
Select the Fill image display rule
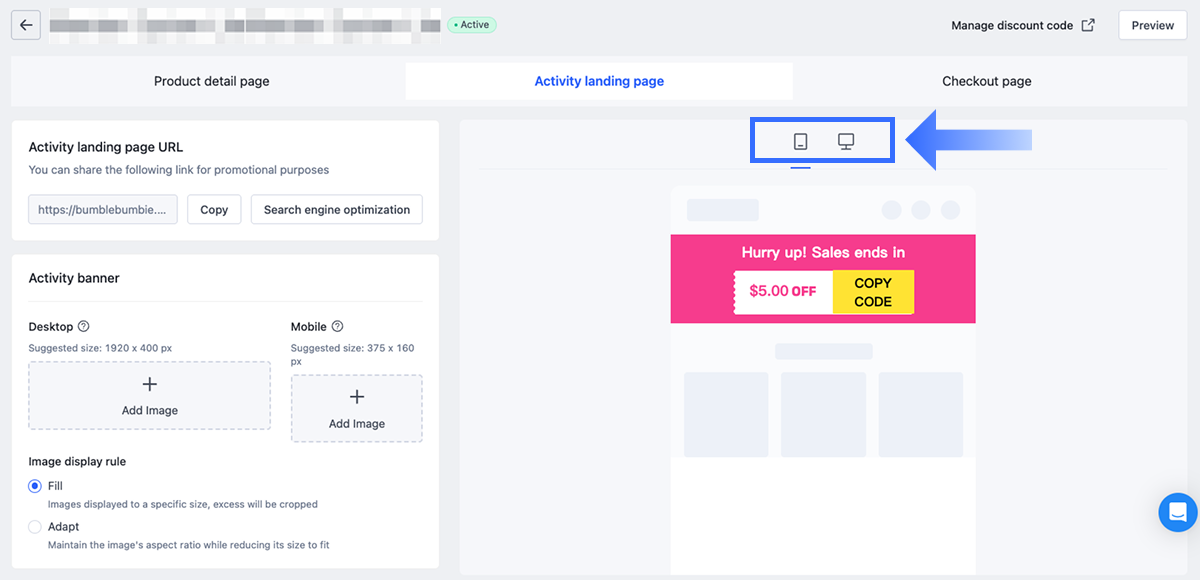click(35, 486)
